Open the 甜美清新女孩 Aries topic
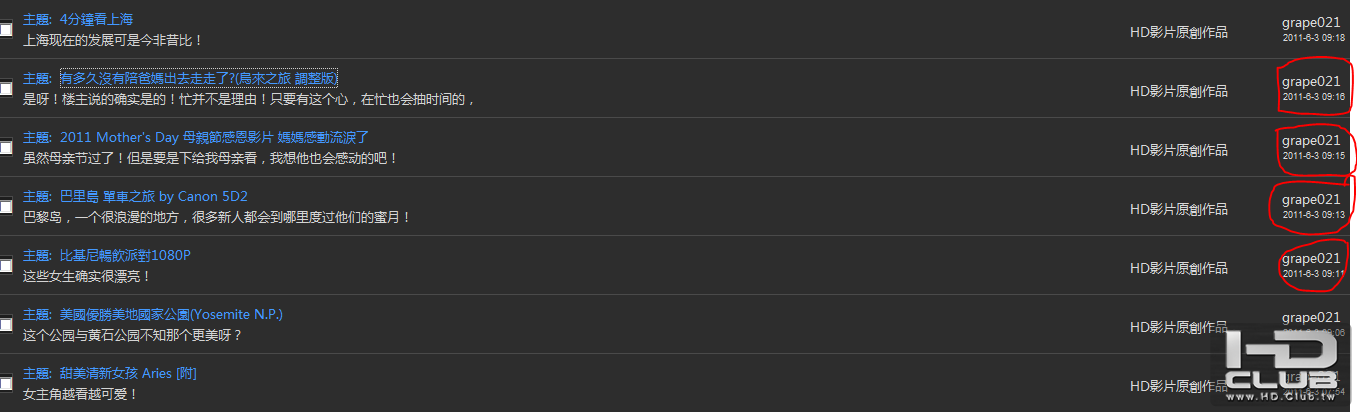Screen dimensions: 1357x412 coord(128,373)
